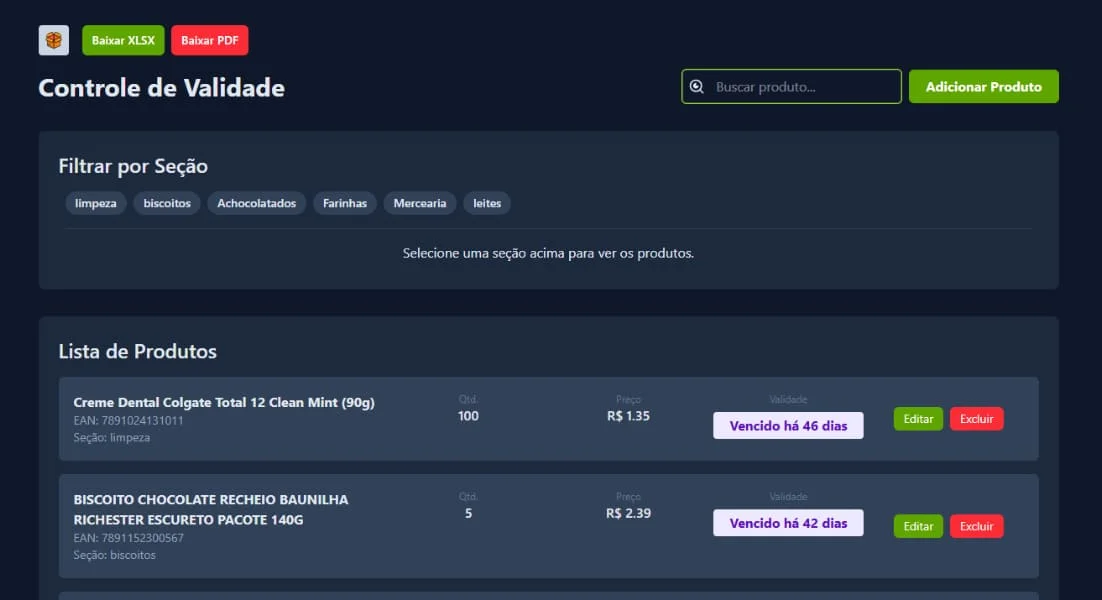The height and width of the screenshot is (600, 1102).
Task: Select the Farinhas section filter
Action: [345, 204]
